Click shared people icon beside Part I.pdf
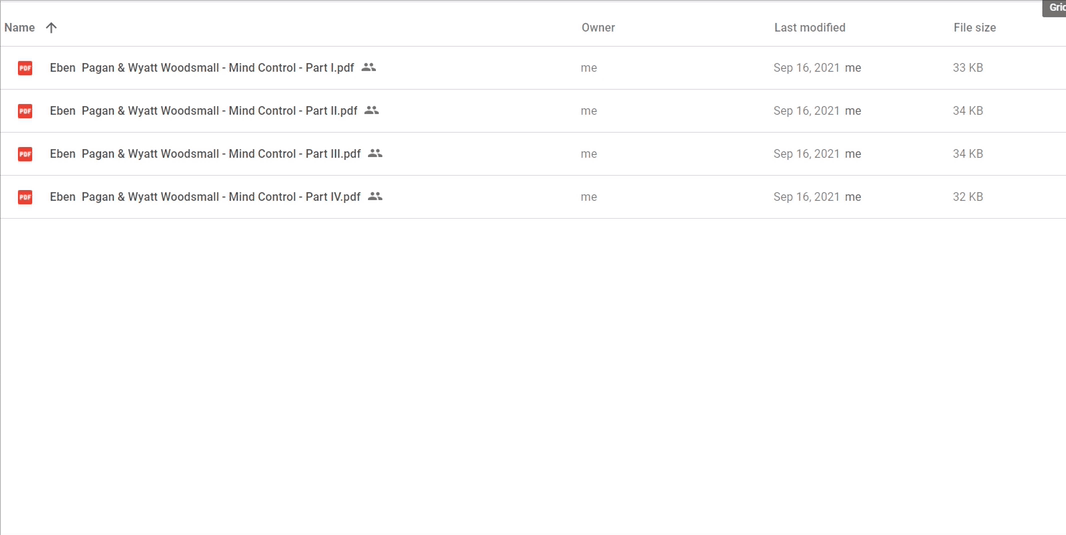 368,67
